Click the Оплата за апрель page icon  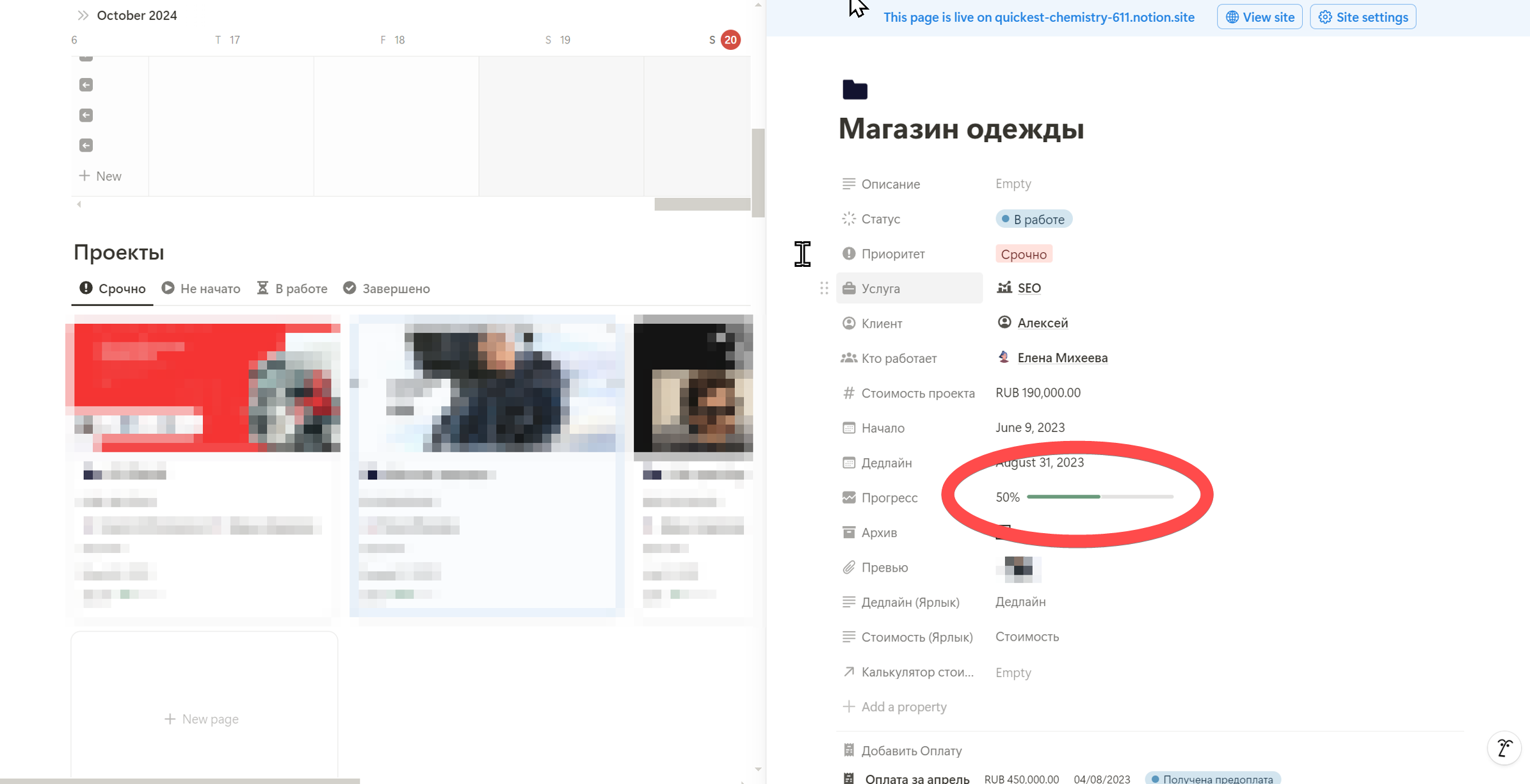click(x=849, y=778)
